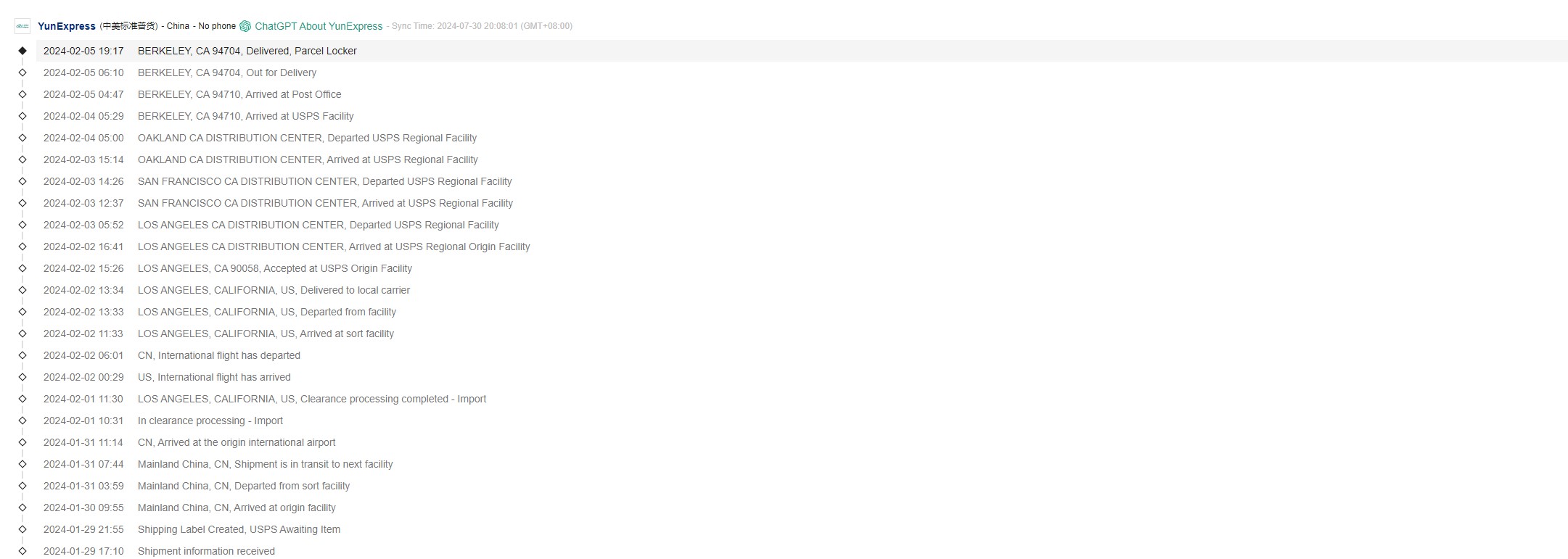Click marker beside International flight has departed
Screen dimensions: 1568x559
click(22, 355)
